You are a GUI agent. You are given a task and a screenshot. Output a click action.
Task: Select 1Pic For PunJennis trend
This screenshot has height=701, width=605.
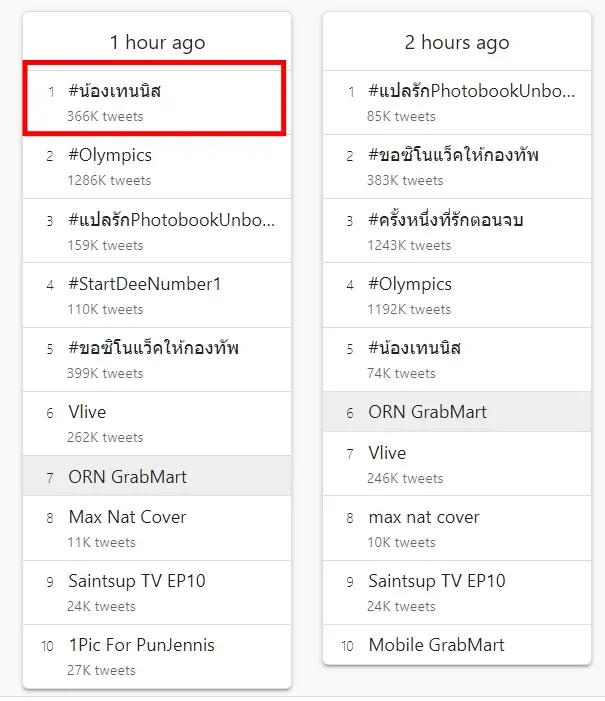click(x=141, y=645)
